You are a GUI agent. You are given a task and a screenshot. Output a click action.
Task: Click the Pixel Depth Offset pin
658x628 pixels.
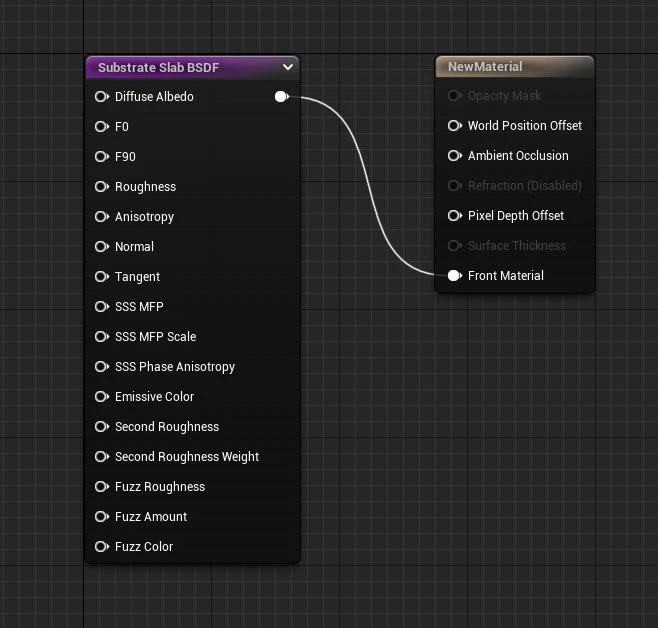click(454, 216)
